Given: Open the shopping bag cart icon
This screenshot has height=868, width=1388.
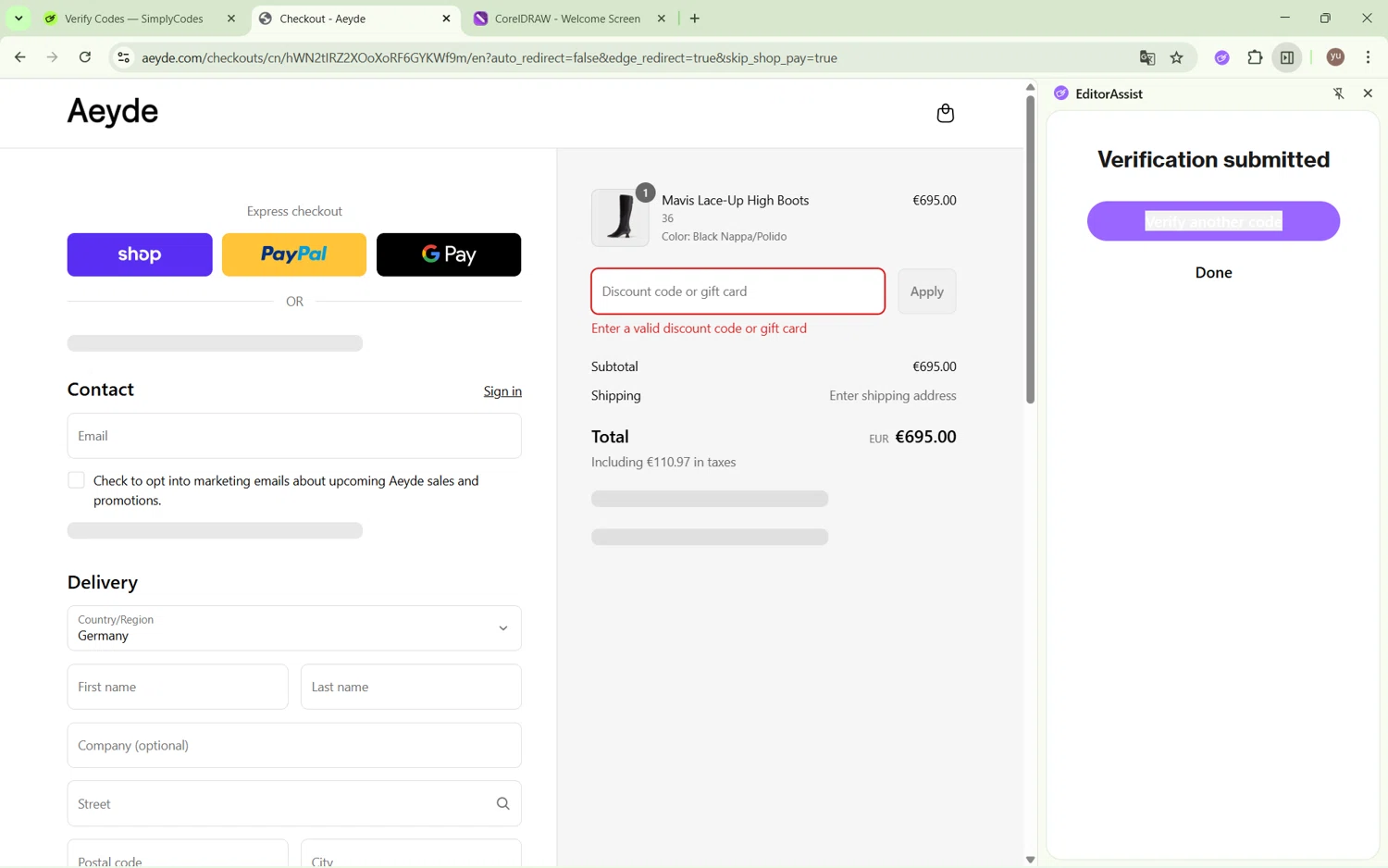Looking at the screenshot, I should point(945,113).
